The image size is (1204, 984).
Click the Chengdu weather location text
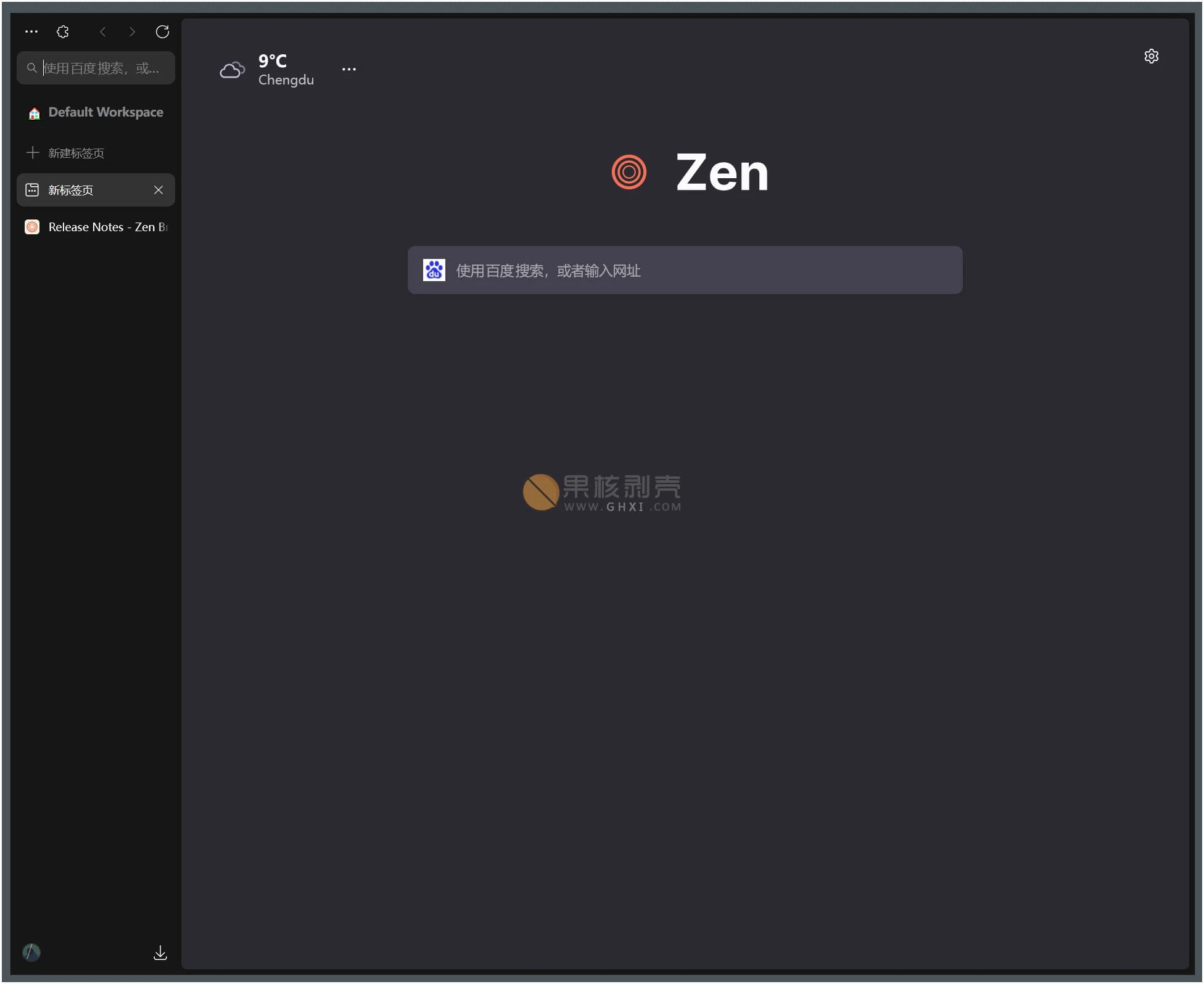tap(287, 80)
